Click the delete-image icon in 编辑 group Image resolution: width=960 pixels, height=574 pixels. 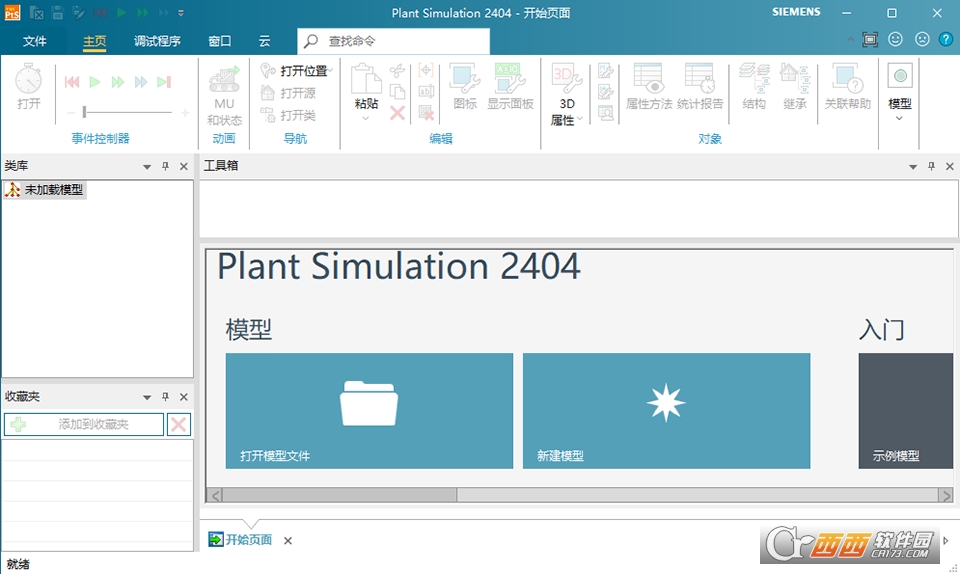click(426, 113)
